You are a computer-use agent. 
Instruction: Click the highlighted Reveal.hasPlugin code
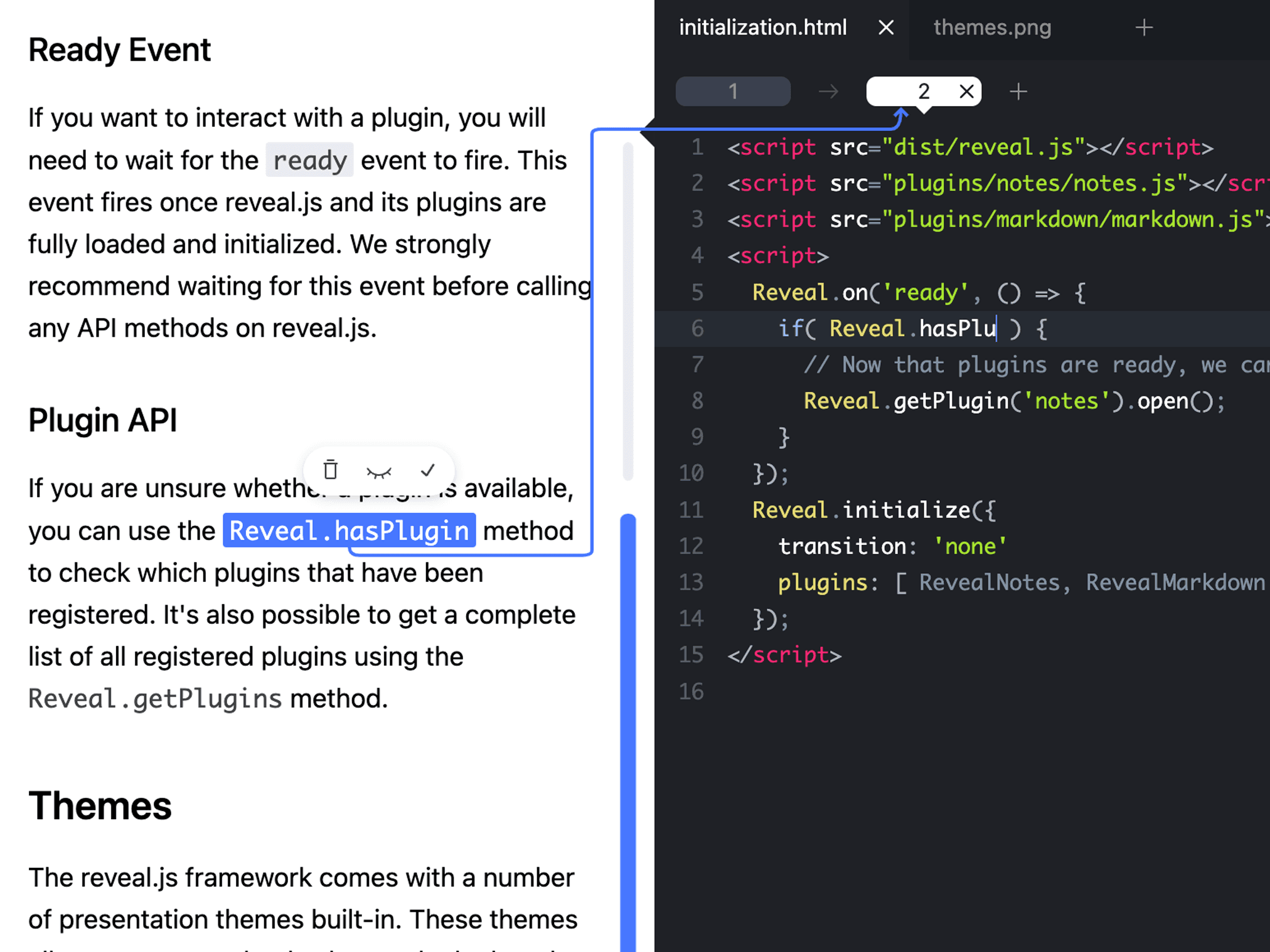pyautogui.click(x=349, y=531)
